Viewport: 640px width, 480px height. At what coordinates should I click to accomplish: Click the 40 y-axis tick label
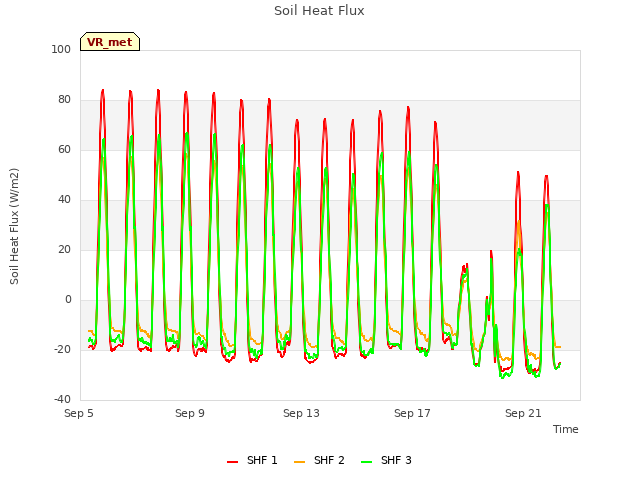point(64,200)
